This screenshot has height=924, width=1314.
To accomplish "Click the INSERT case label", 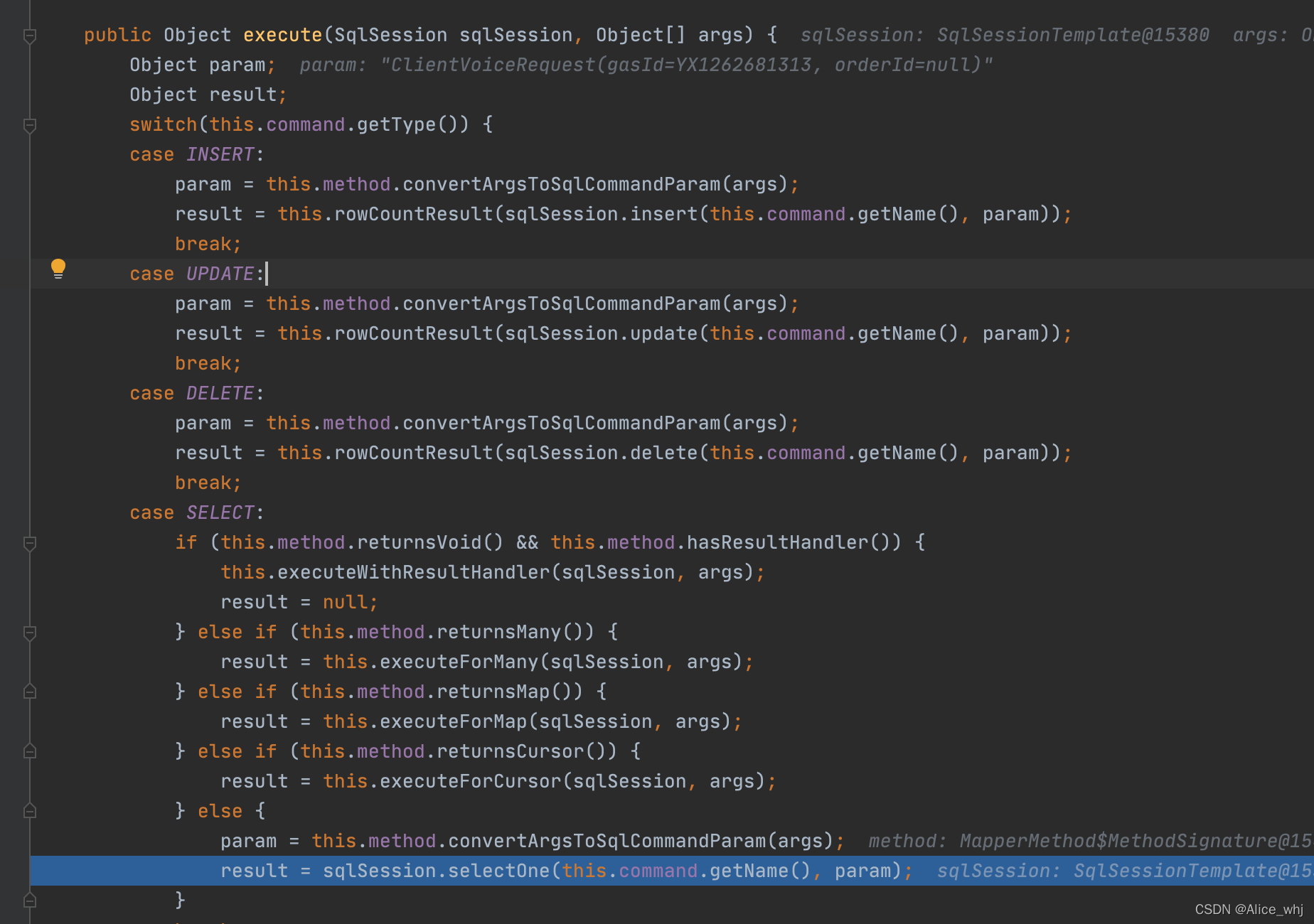I will [x=220, y=154].
